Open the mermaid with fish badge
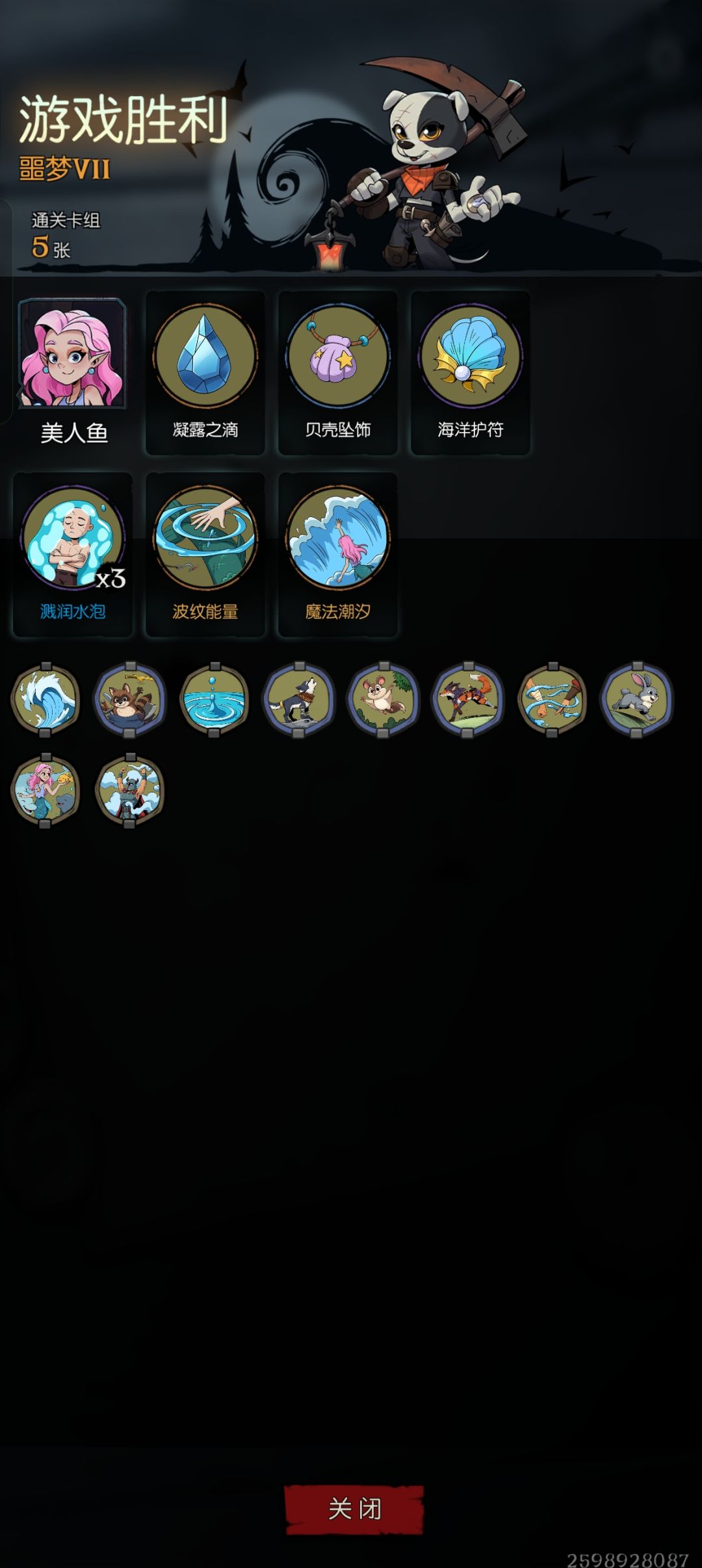 pos(45,790)
